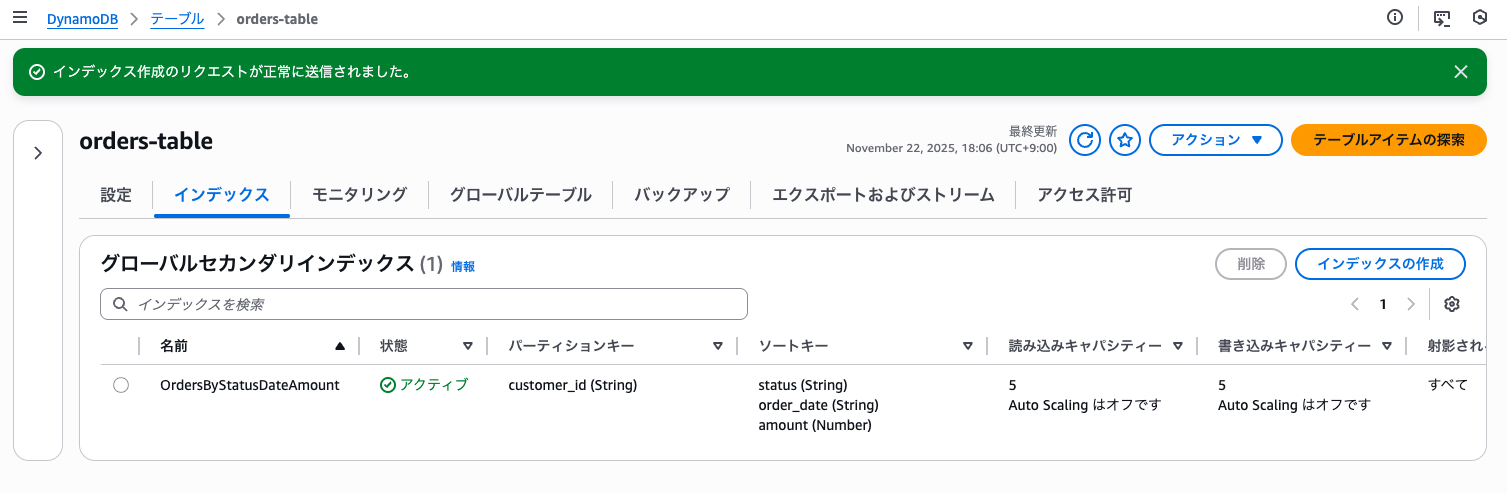Dismiss the green success notification banner

pos(1461,71)
